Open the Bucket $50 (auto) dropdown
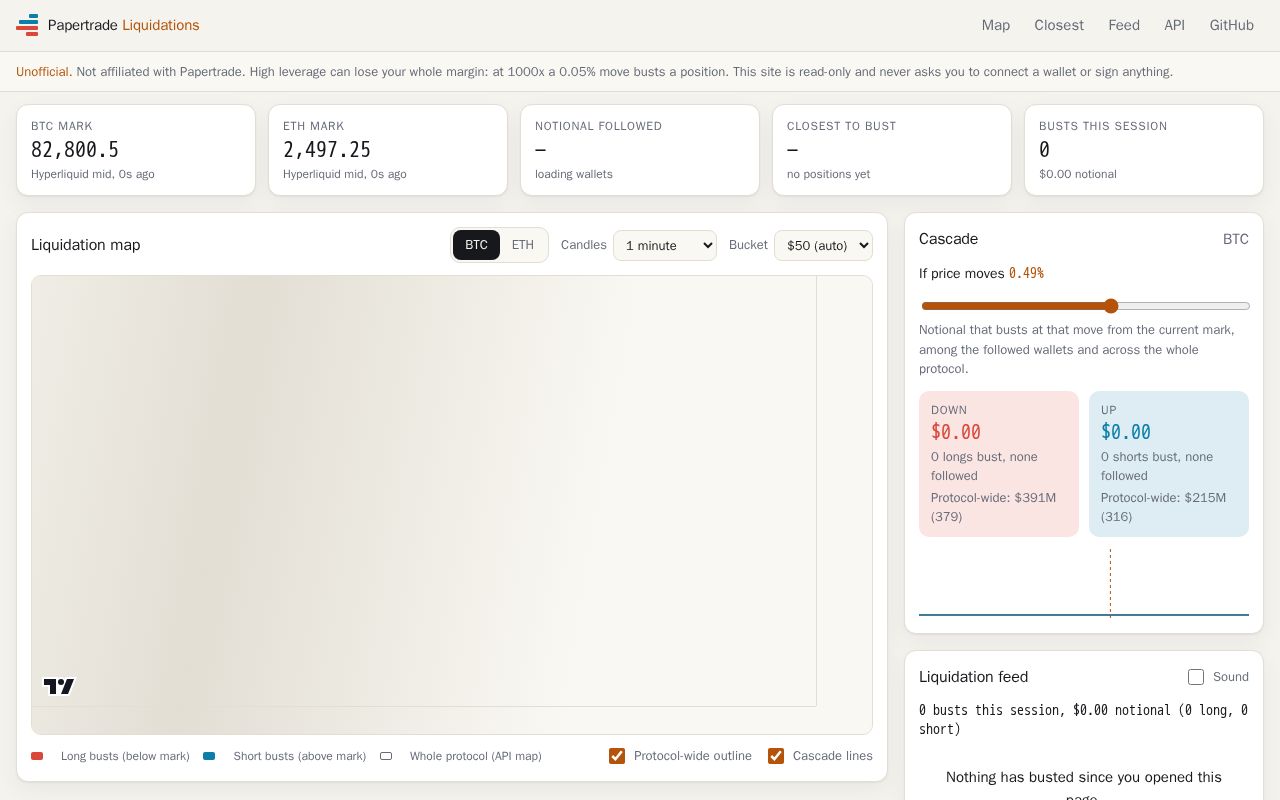 point(823,245)
